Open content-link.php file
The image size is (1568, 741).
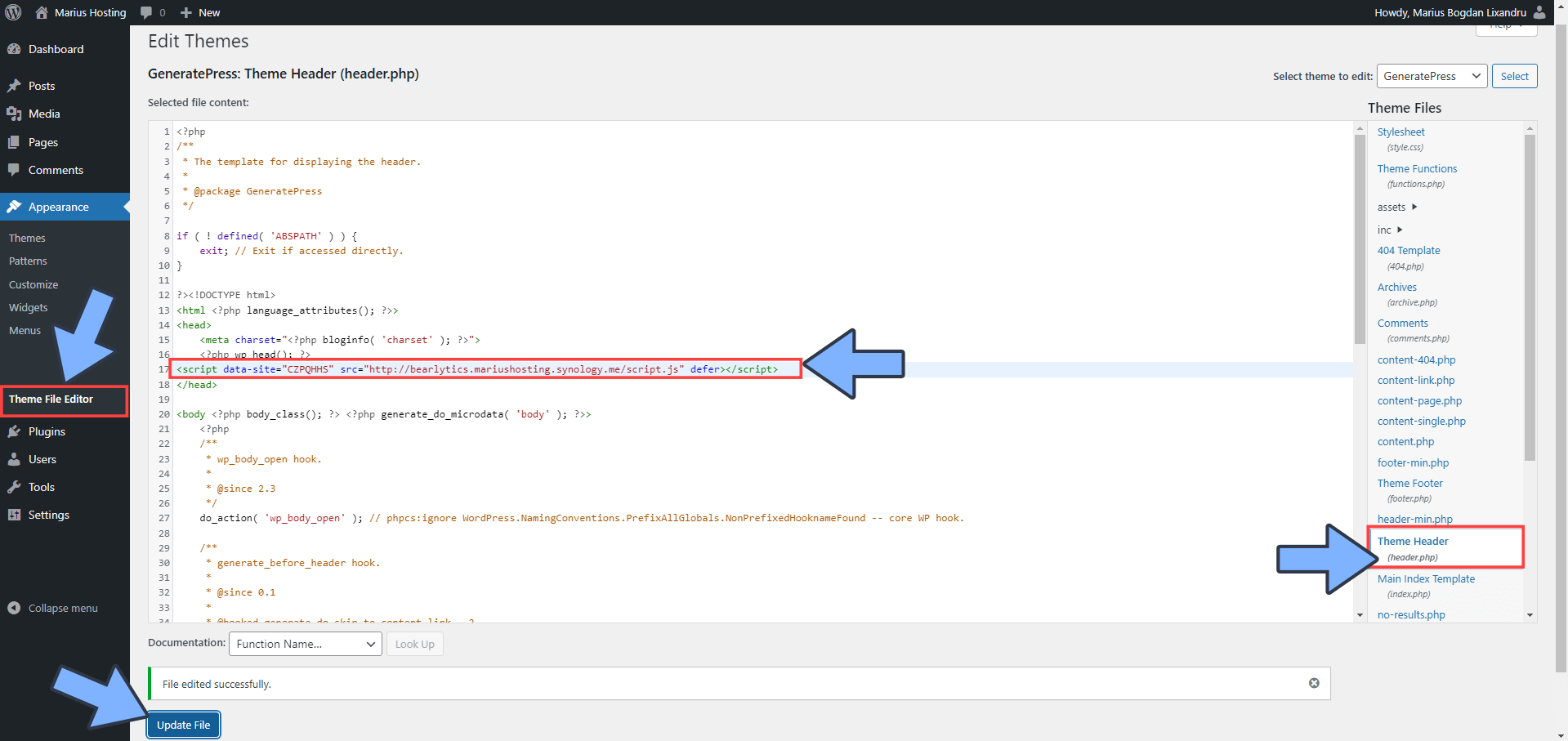[x=1416, y=380]
